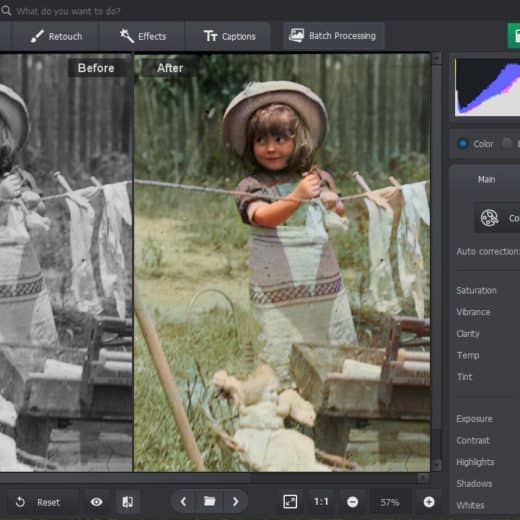Toggle the eye preview original icon

(97, 502)
